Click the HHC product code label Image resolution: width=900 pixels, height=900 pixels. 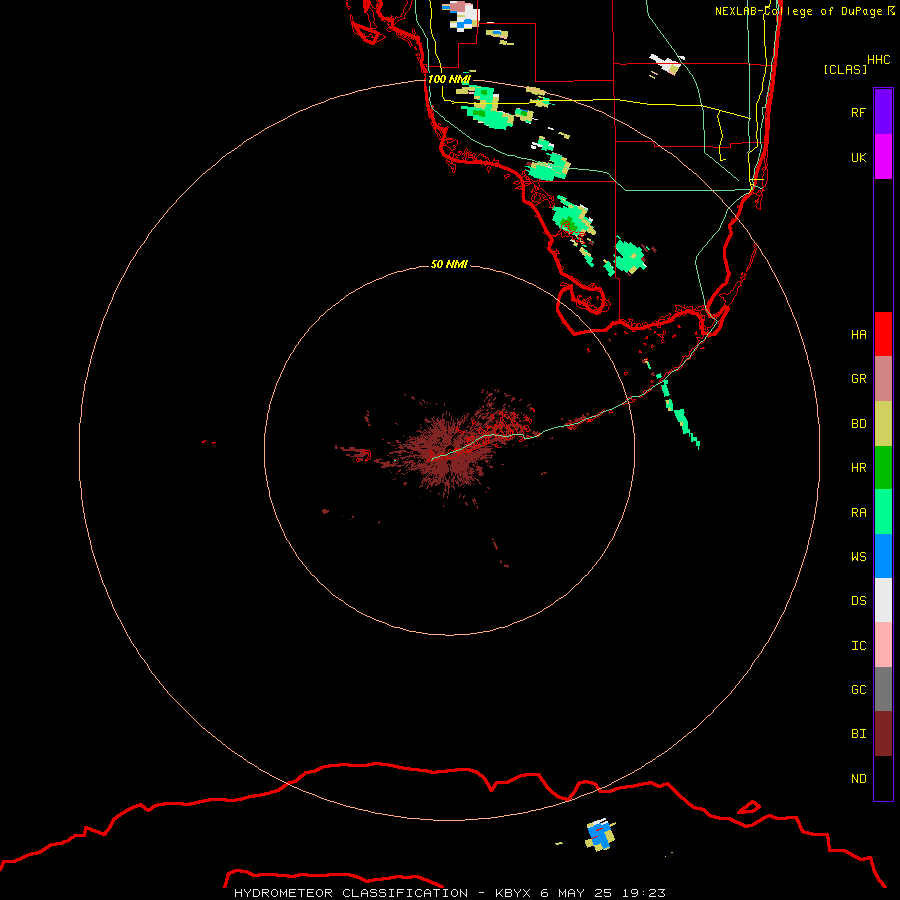[x=878, y=60]
